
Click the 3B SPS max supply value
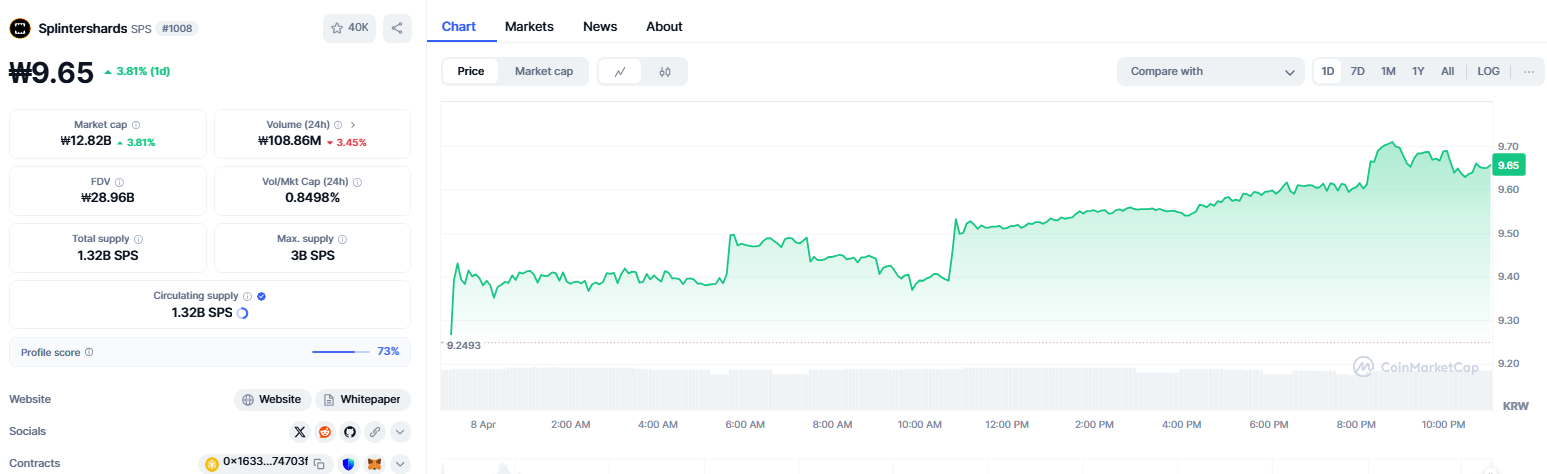tap(312, 255)
